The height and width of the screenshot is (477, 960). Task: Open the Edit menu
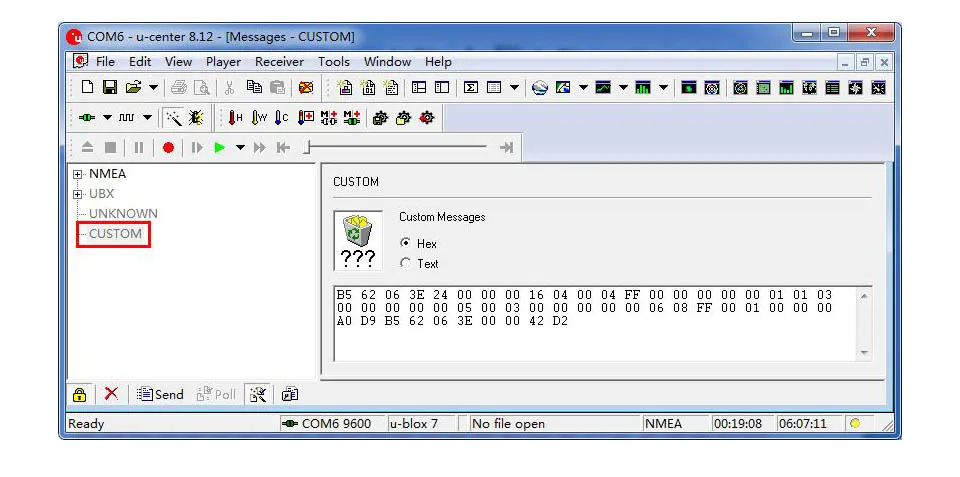(140, 62)
